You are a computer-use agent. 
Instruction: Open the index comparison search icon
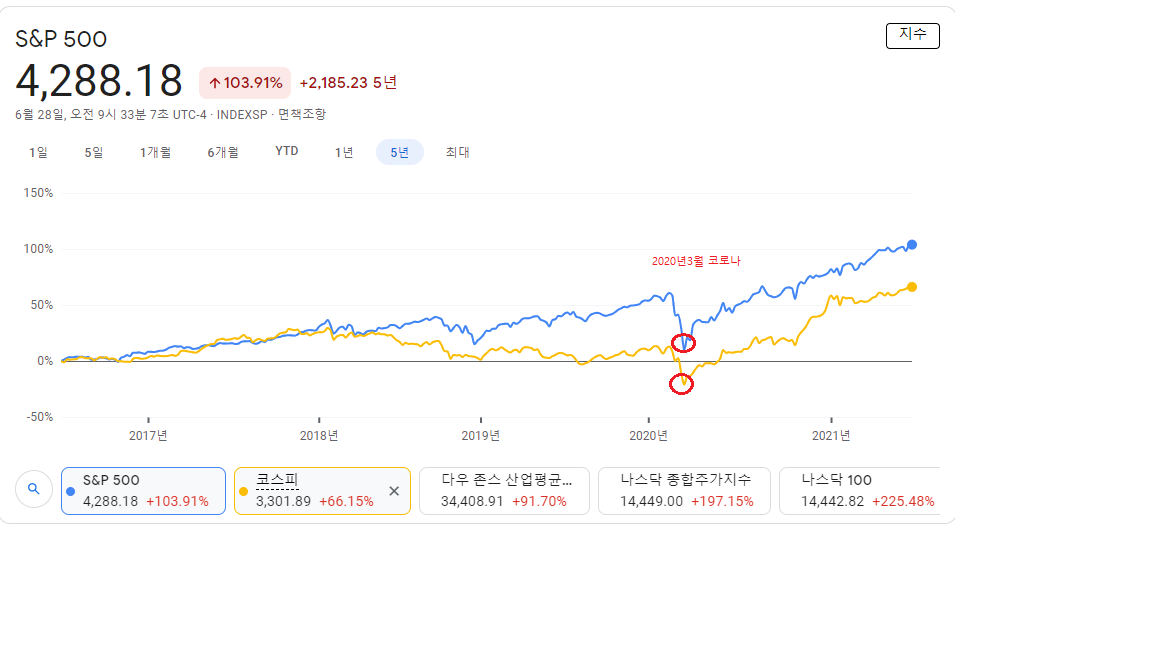click(34, 489)
